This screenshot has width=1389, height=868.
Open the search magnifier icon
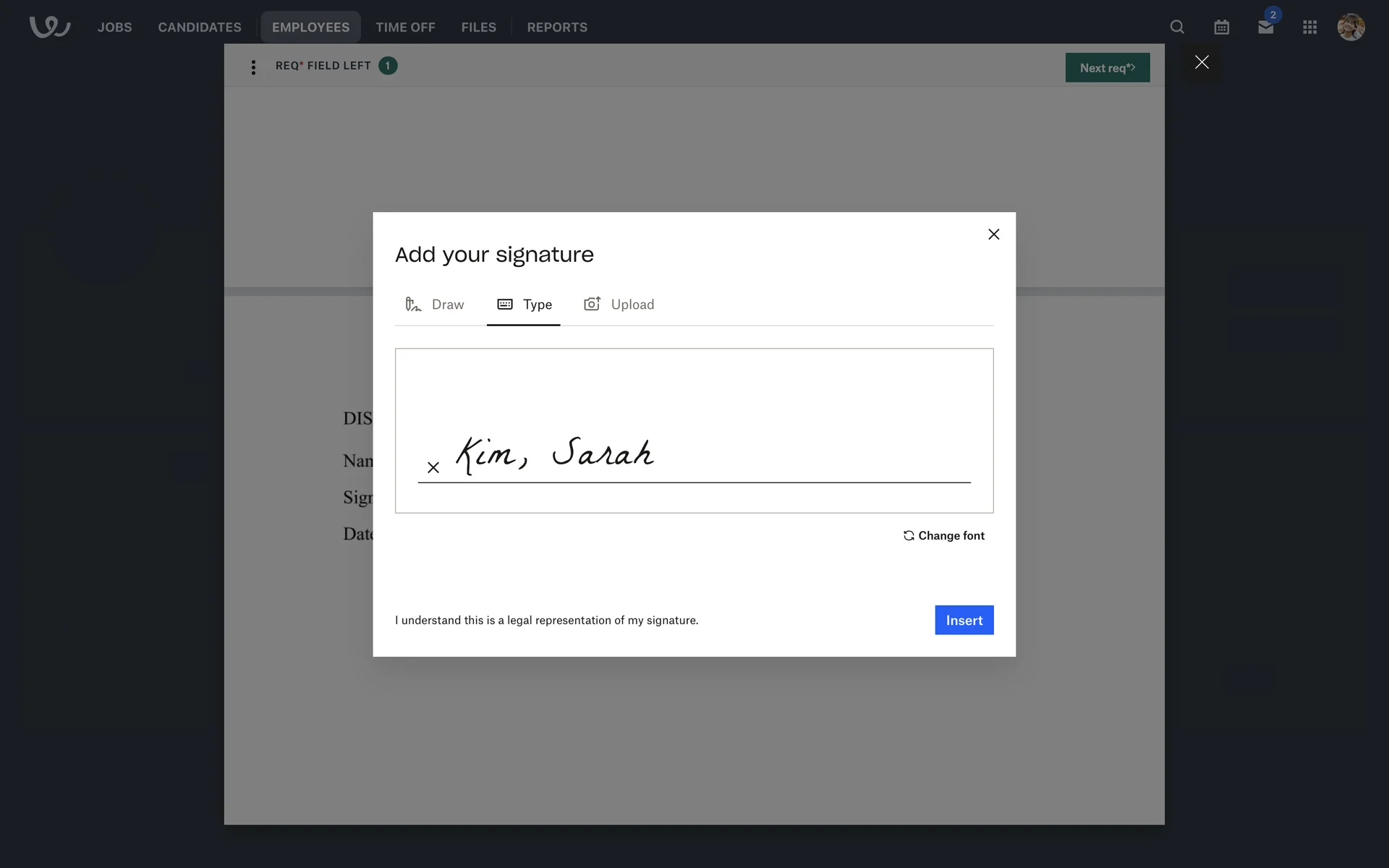[x=1177, y=27]
